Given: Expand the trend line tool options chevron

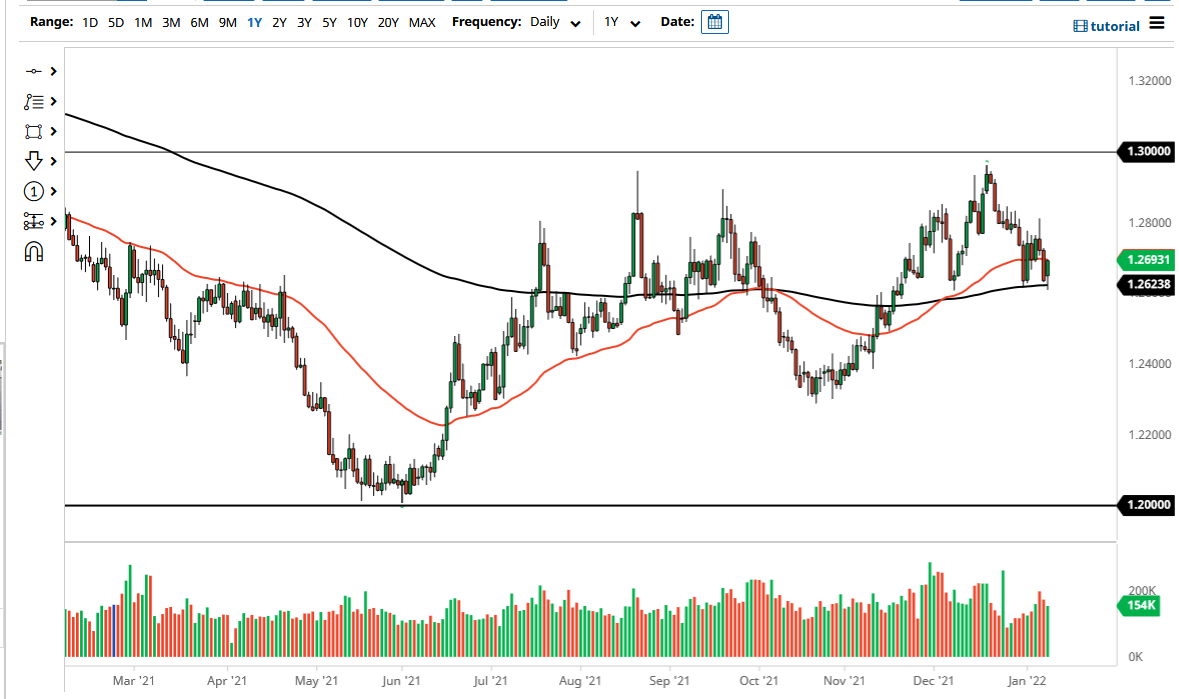Looking at the screenshot, I should coord(51,71).
